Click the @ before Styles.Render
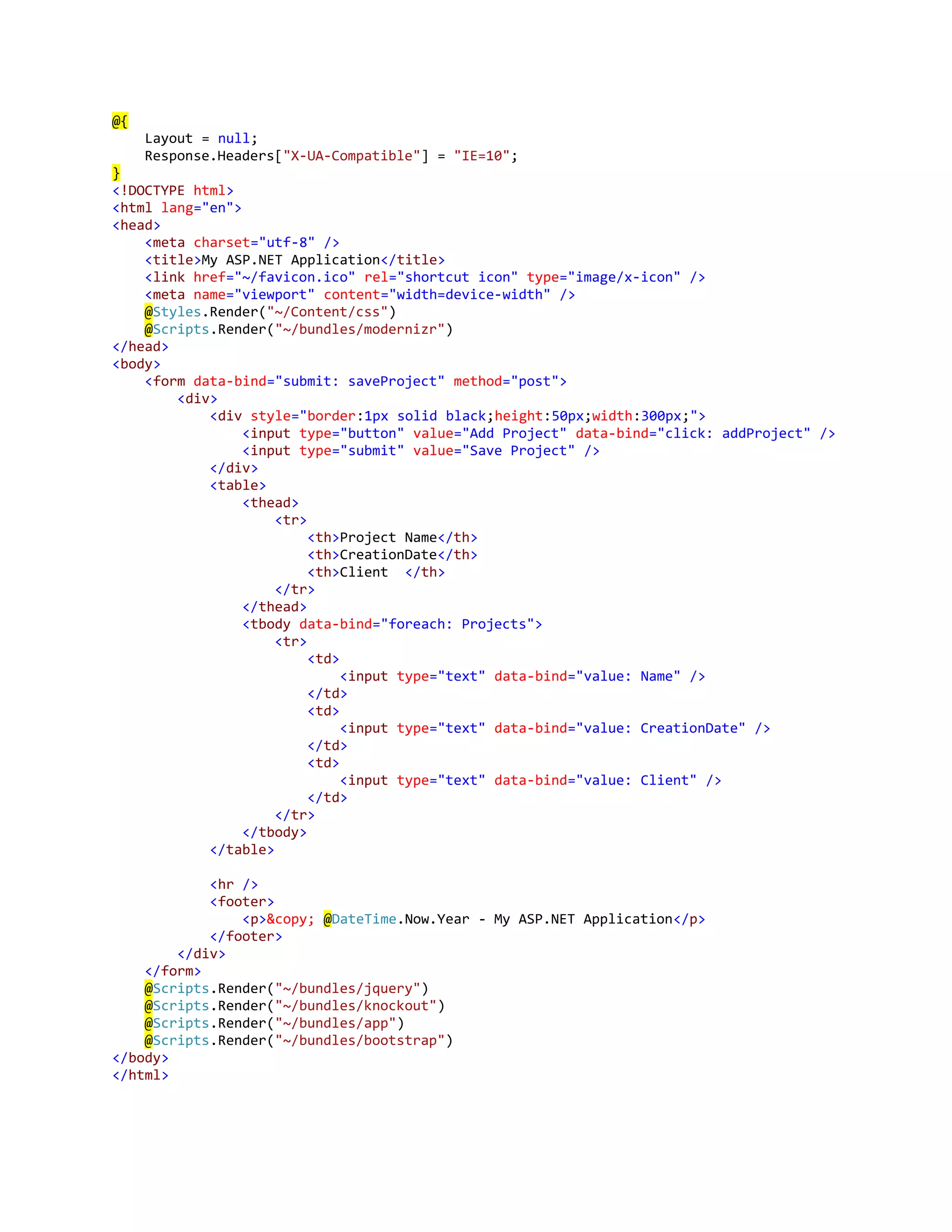The width and height of the screenshot is (952, 1232). coord(148,312)
